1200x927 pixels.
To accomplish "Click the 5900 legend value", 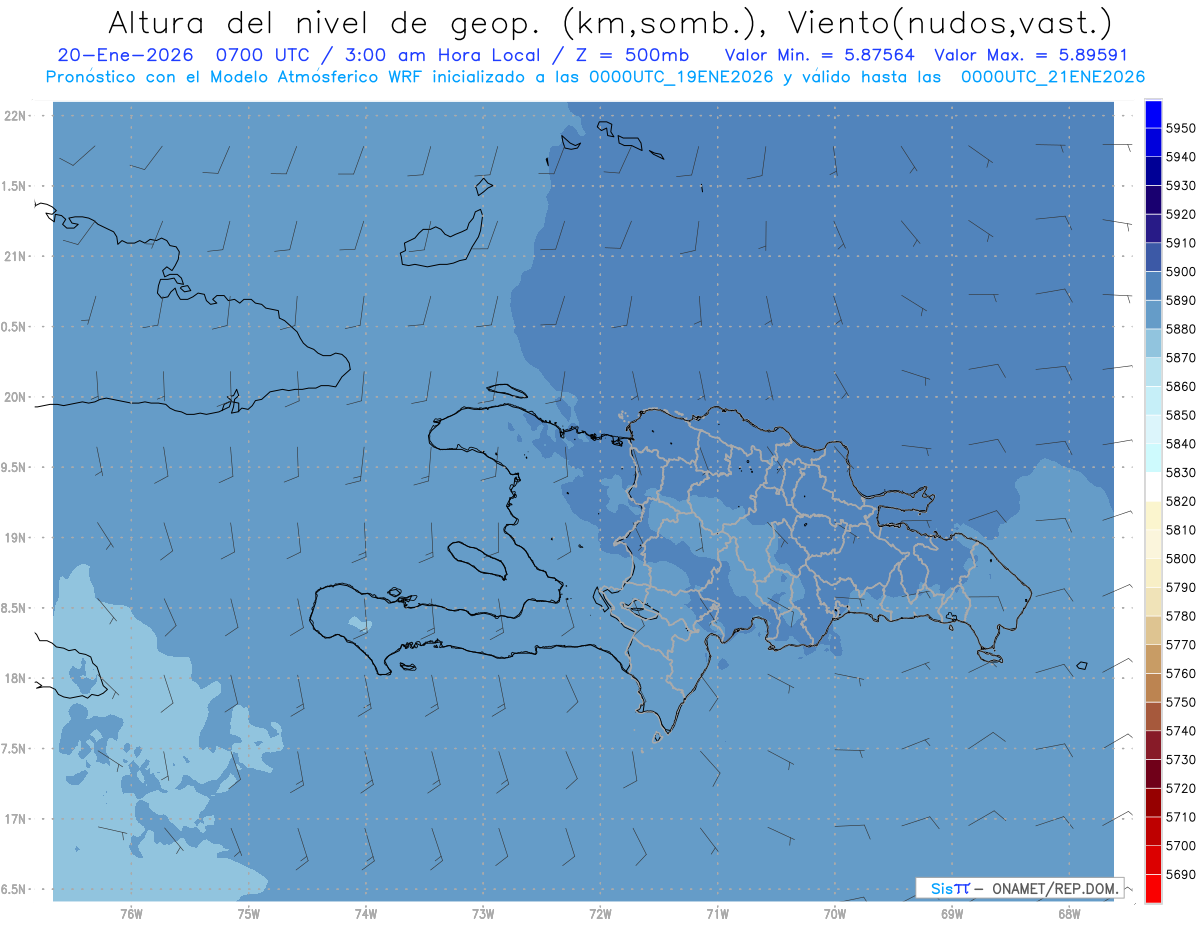I will [1180, 272].
